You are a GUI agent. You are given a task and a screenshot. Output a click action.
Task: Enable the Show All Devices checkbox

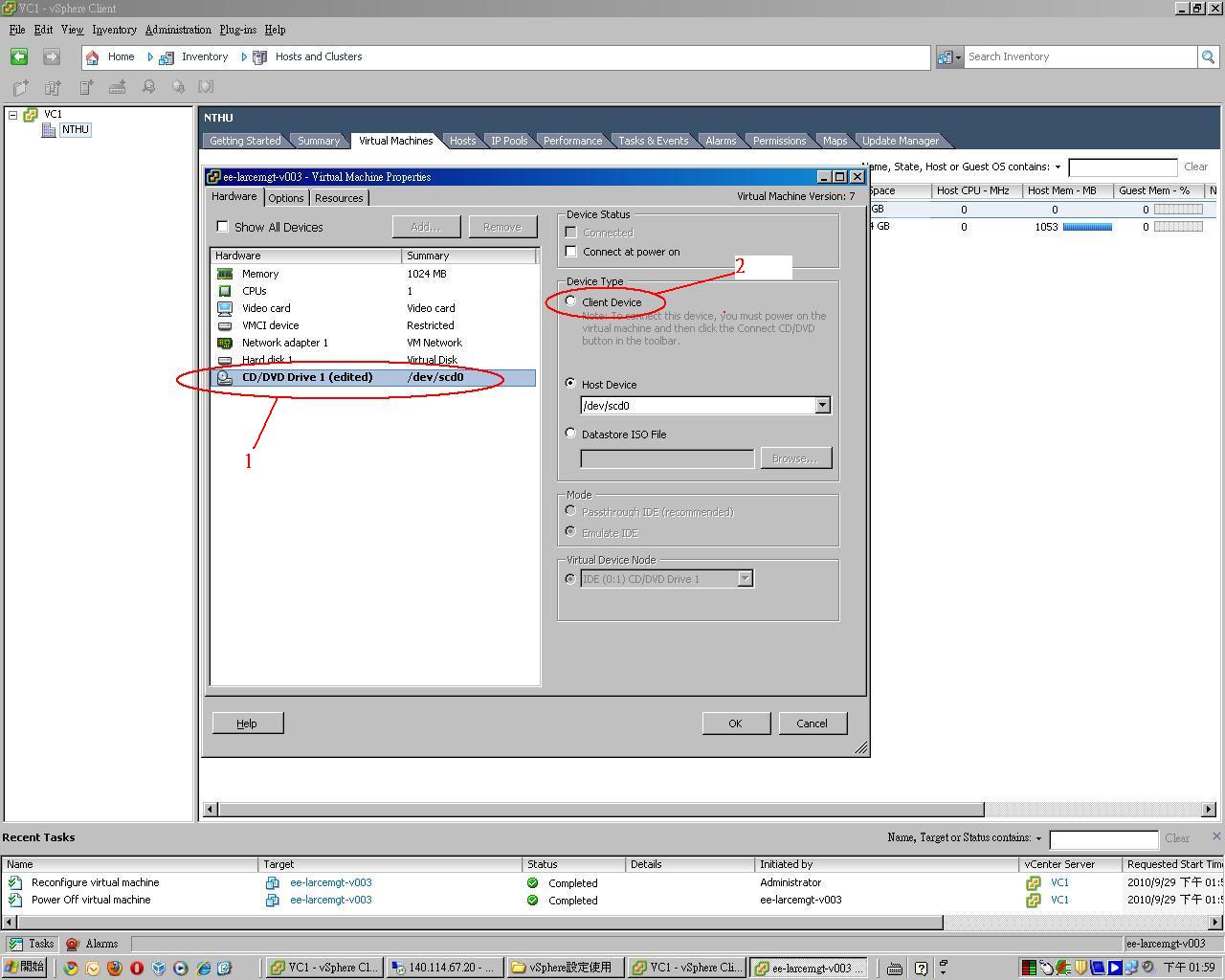[223, 227]
